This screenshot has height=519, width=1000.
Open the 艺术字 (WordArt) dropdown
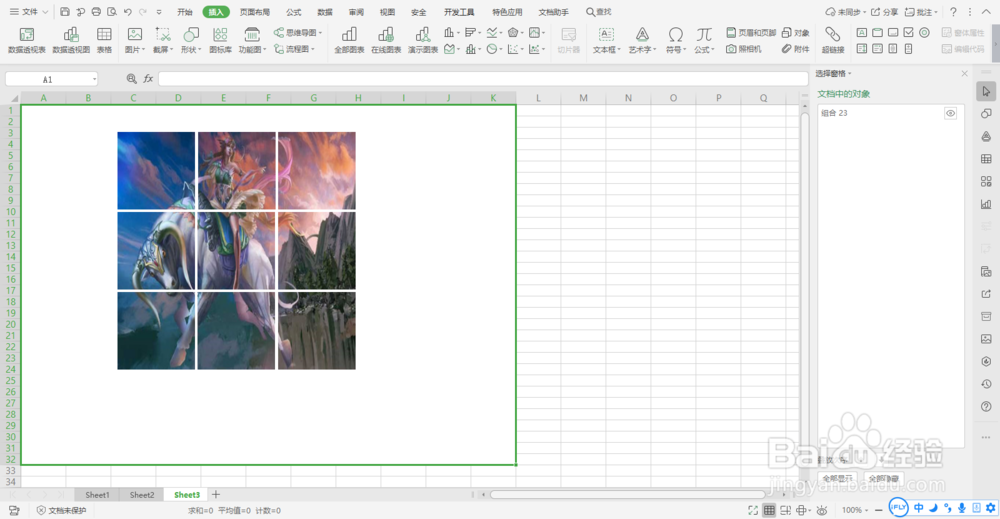[642, 40]
